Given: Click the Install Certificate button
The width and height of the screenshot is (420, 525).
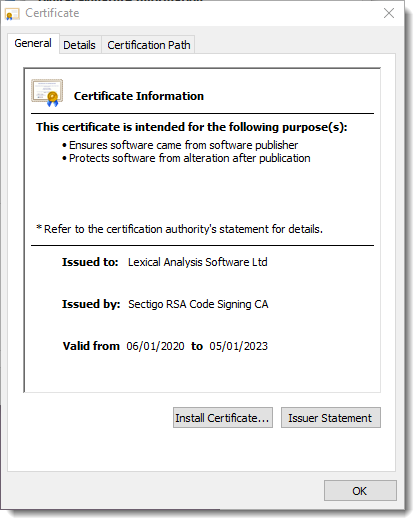Looking at the screenshot, I should pos(223,418).
